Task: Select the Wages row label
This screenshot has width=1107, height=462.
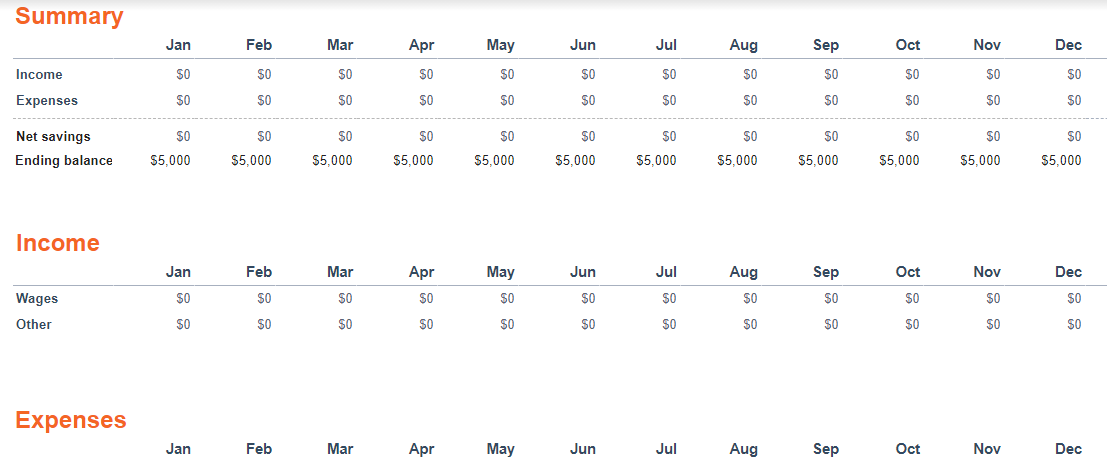Action: click(37, 299)
